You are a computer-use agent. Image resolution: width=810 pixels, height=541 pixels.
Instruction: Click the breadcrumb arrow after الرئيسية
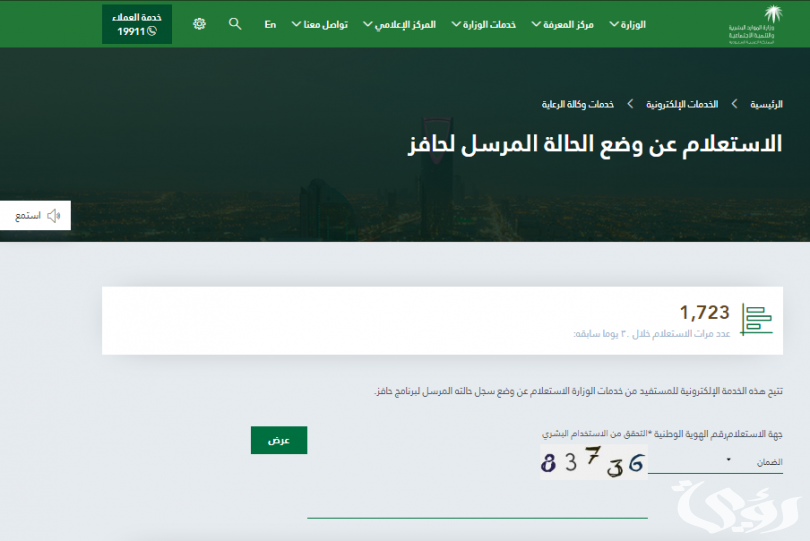(733, 104)
